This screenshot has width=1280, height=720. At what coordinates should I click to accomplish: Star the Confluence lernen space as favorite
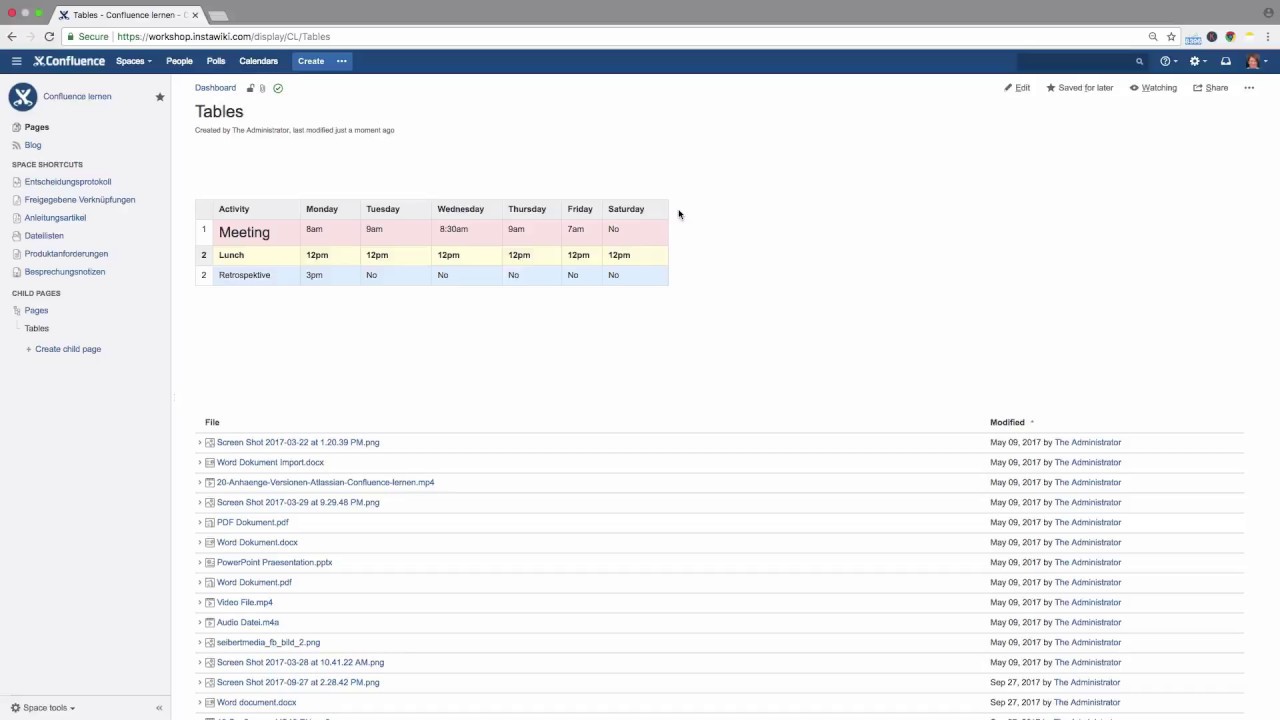coord(160,96)
